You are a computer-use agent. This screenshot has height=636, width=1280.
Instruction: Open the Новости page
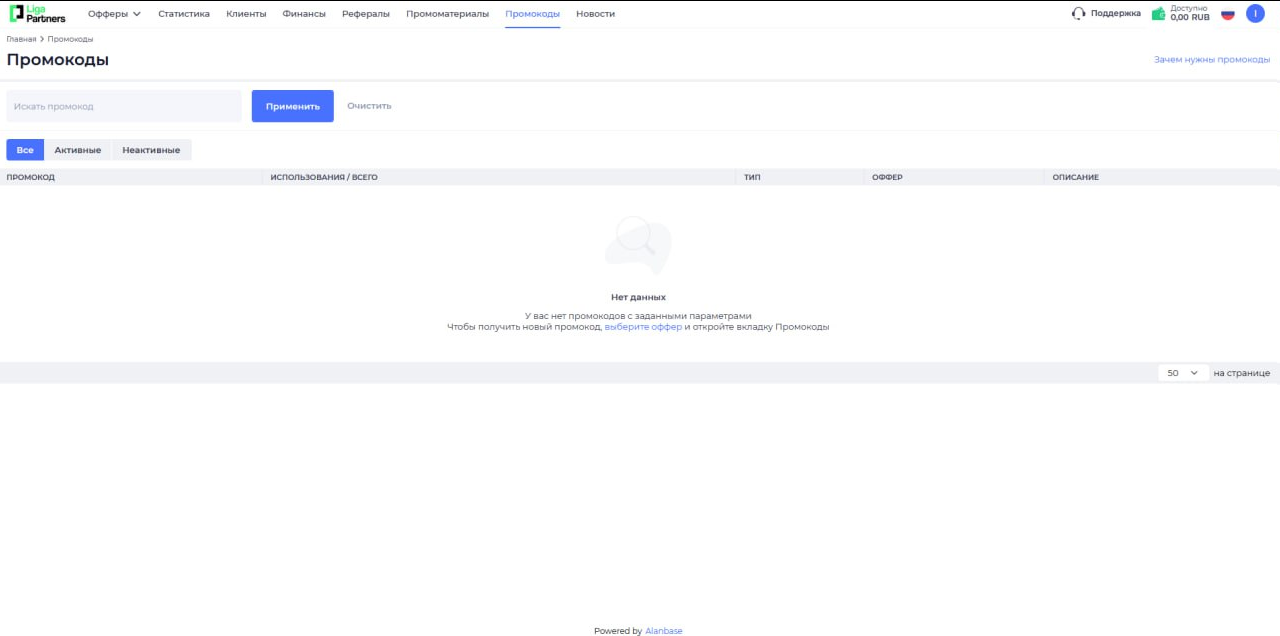click(595, 14)
